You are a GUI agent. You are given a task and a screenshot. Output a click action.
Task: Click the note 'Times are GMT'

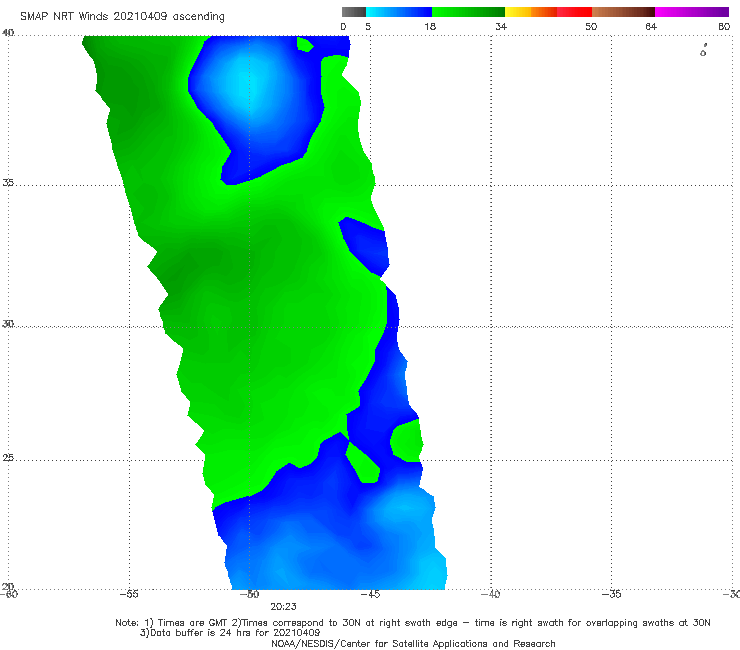pos(192,623)
